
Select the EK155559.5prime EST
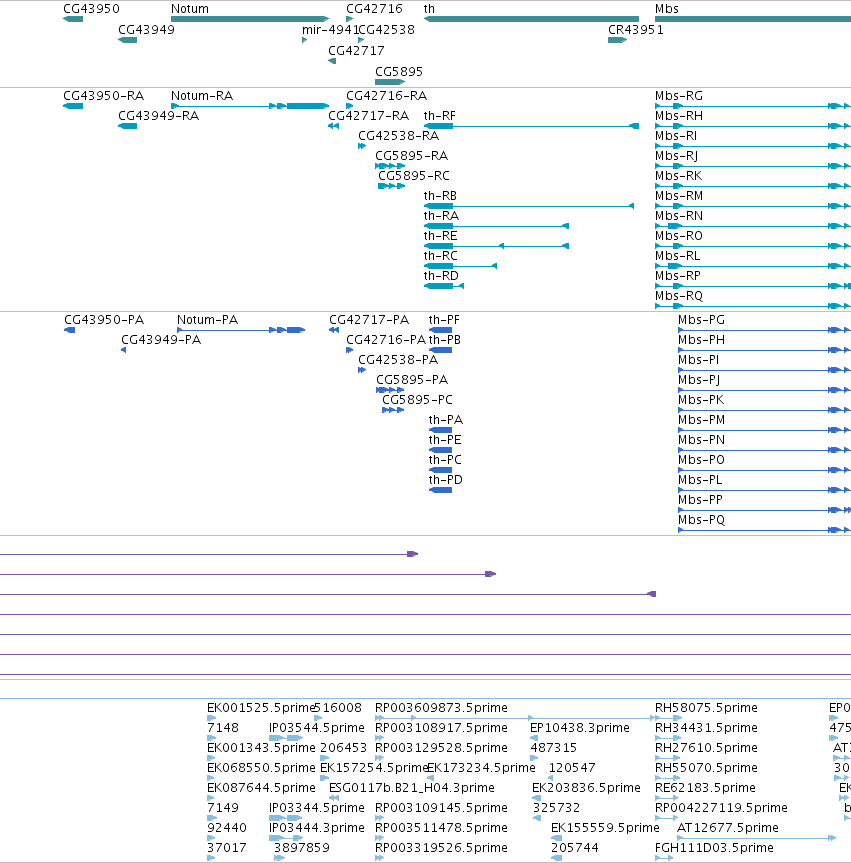[557, 838]
